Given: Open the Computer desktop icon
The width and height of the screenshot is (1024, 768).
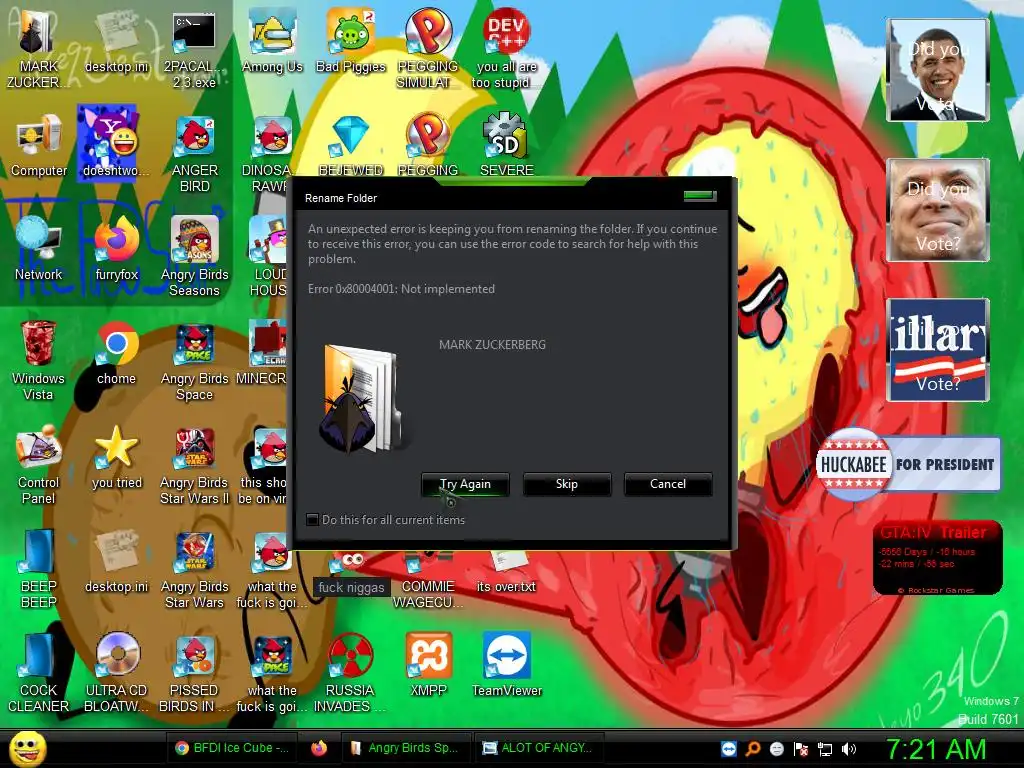Looking at the screenshot, I should [39, 147].
